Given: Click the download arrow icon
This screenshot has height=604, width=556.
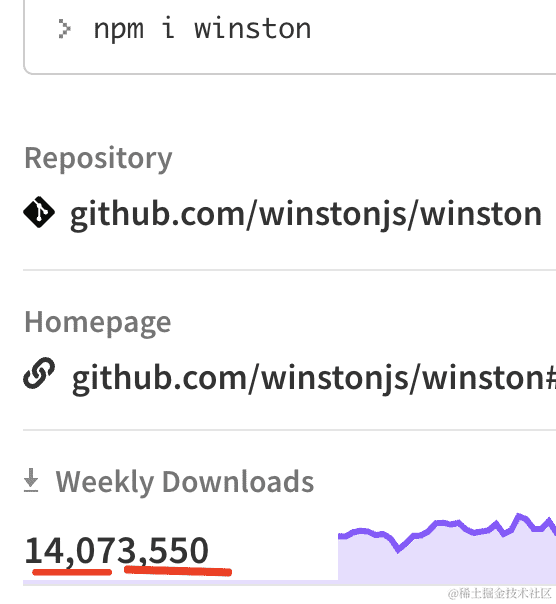Looking at the screenshot, I should [31, 480].
